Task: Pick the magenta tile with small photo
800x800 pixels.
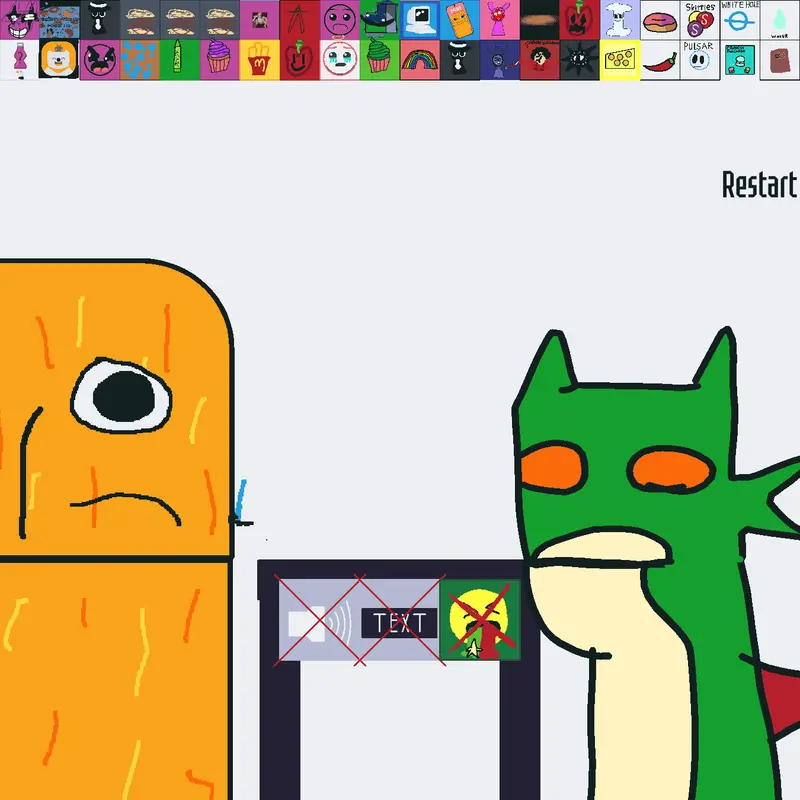Action: [x=260, y=20]
